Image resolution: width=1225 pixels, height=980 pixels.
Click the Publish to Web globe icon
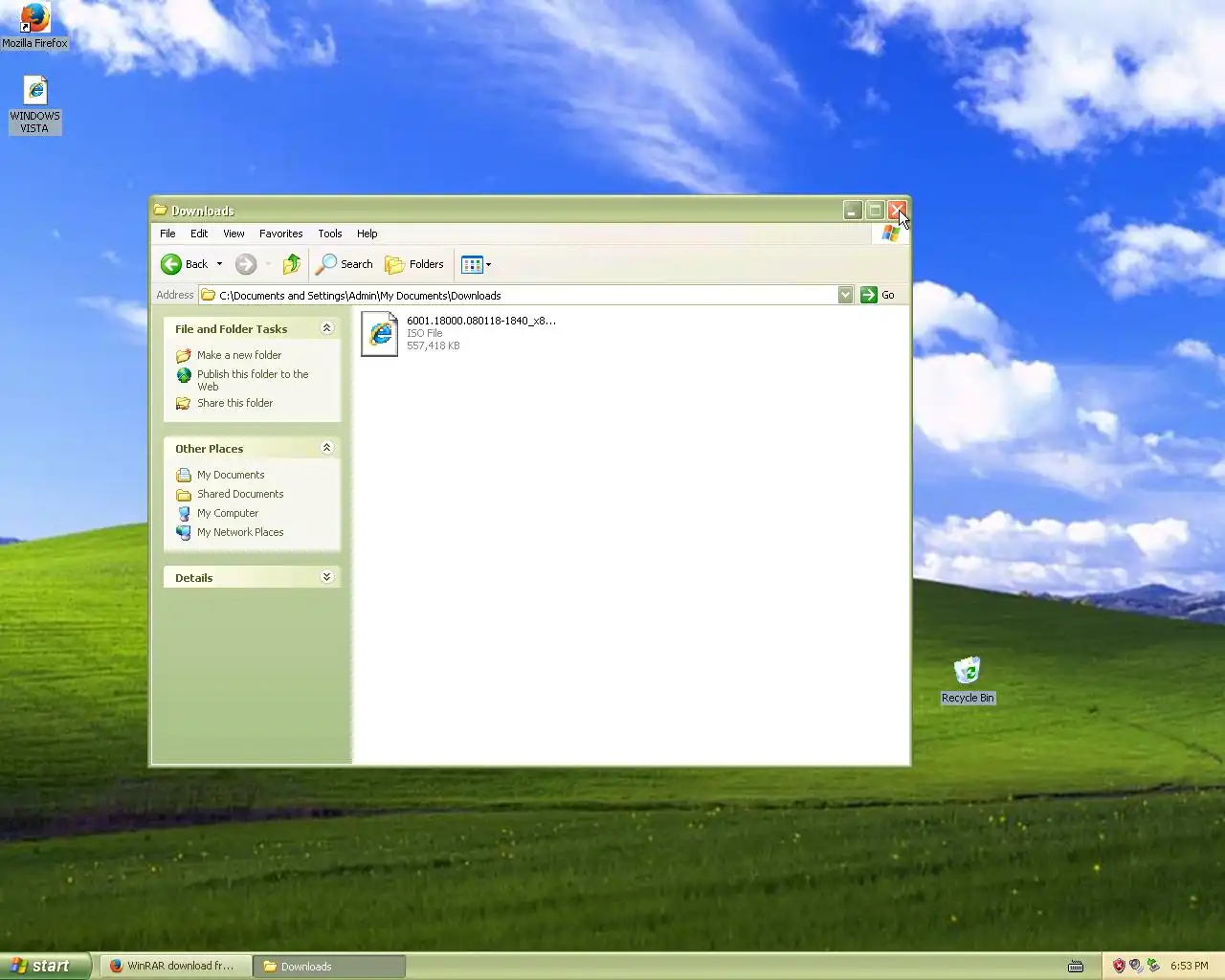click(184, 375)
